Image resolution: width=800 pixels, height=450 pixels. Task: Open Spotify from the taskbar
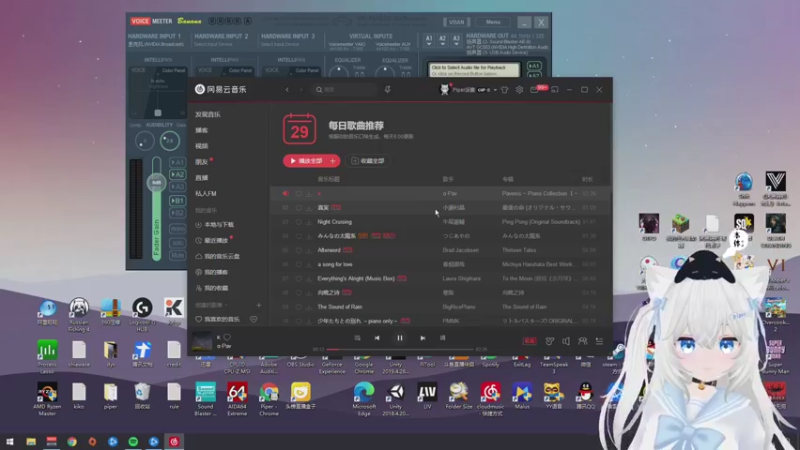(133, 441)
